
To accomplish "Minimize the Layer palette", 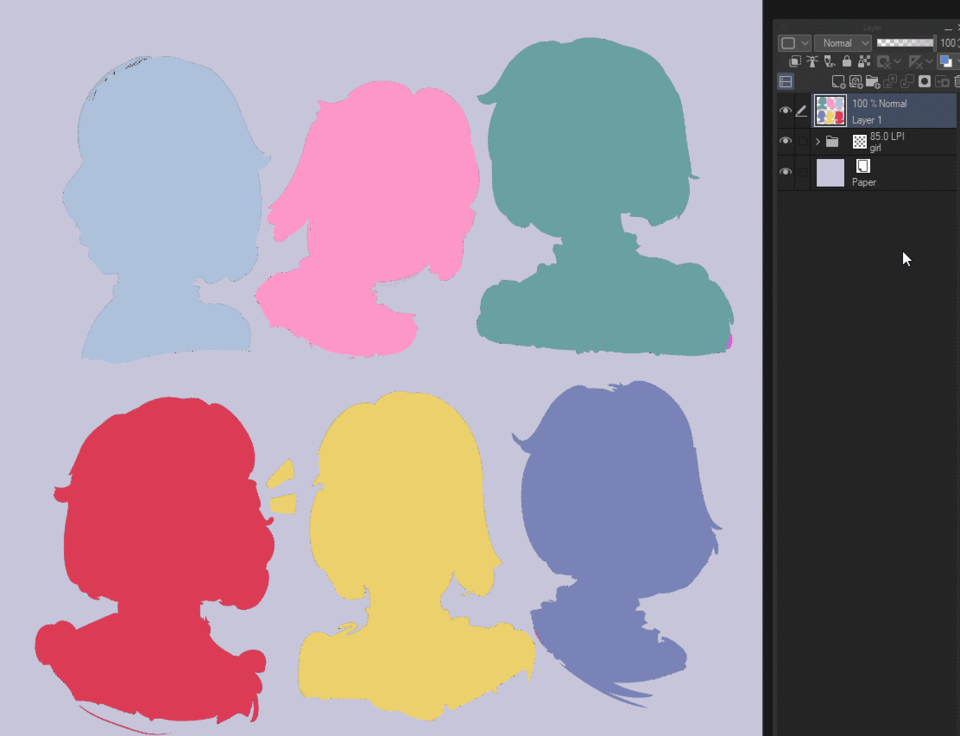I will tap(948, 28).
